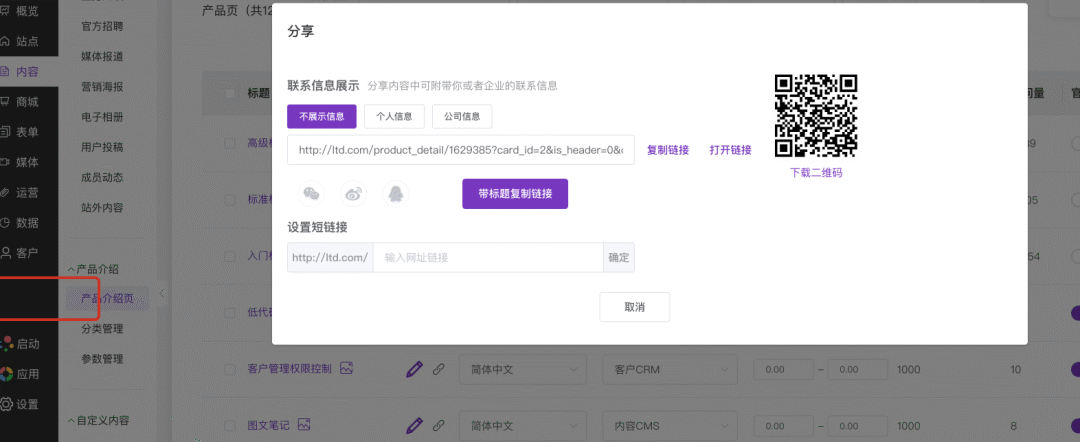Open the 简体中文 dropdown for 客户管理权限控制
This screenshot has height=442, width=1080.
point(523,370)
